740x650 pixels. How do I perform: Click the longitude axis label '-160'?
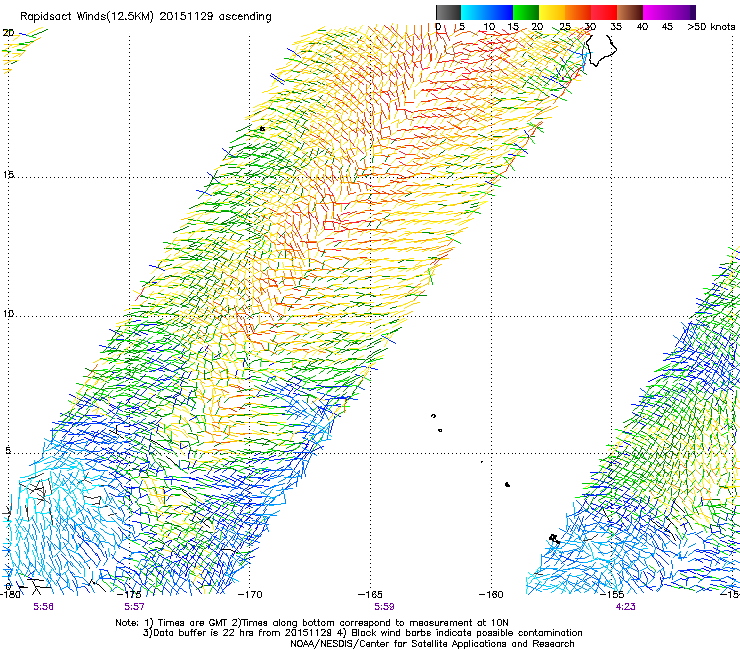click(x=491, y=594)
